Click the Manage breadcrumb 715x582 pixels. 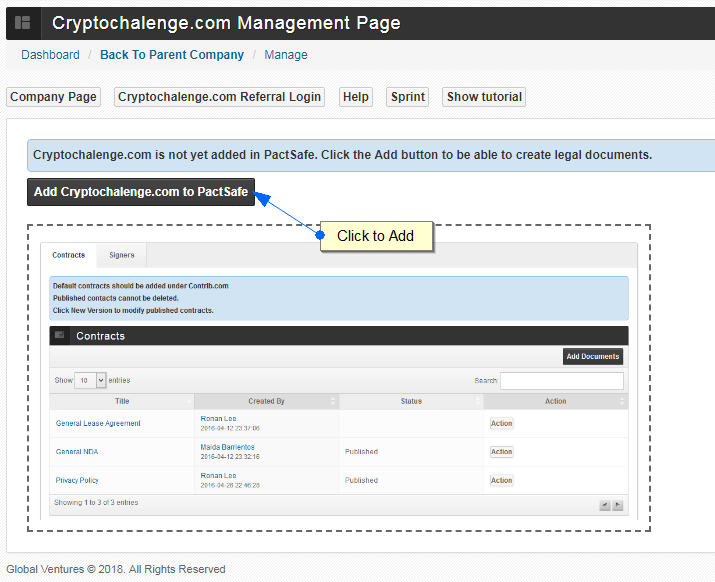pyautogui.click(x=286, y=55)
